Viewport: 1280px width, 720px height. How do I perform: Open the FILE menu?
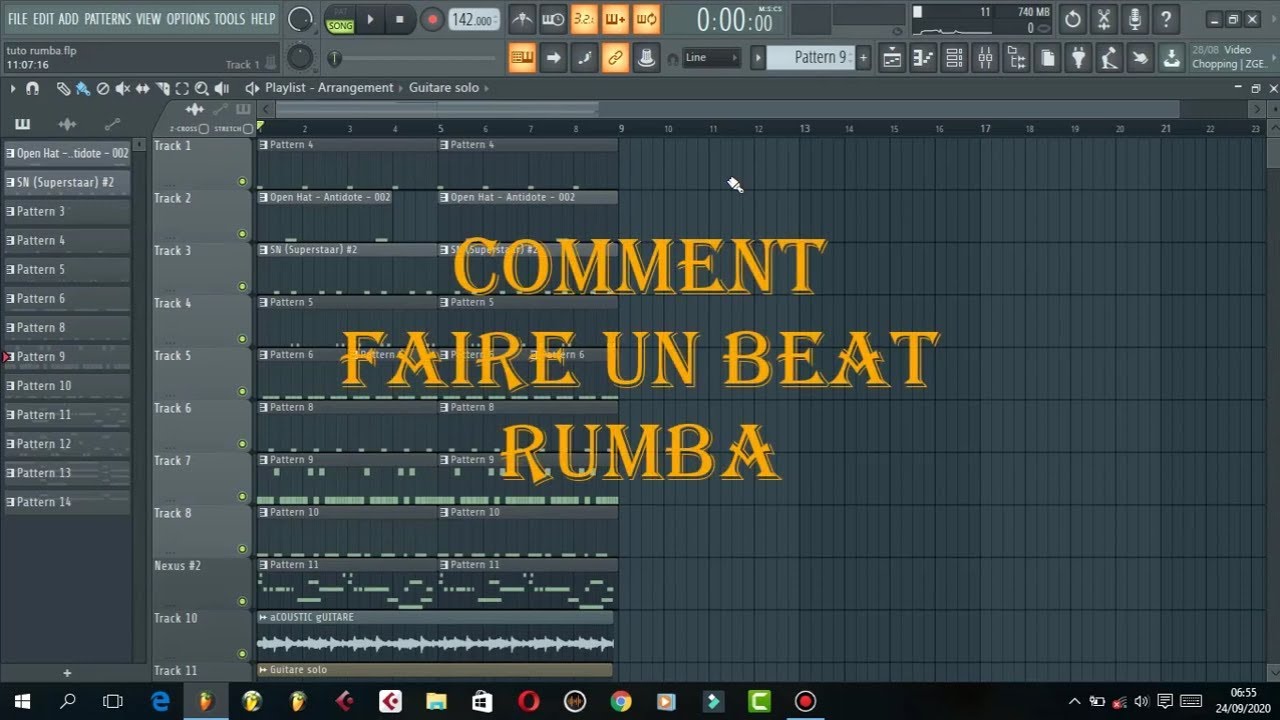[x=18, y=19]
